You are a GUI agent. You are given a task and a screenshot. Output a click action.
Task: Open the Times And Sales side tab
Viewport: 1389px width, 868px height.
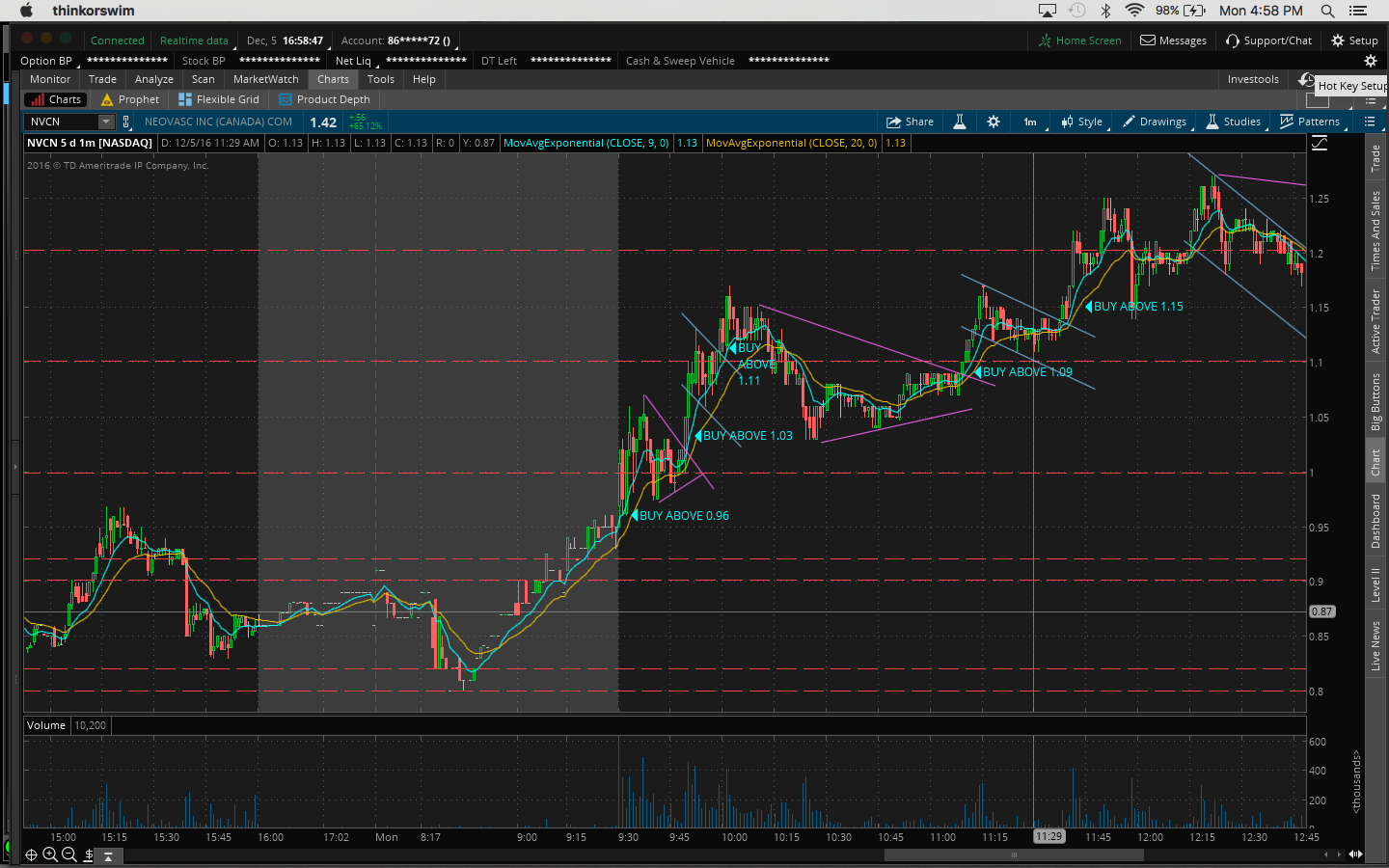[1376, 230]
